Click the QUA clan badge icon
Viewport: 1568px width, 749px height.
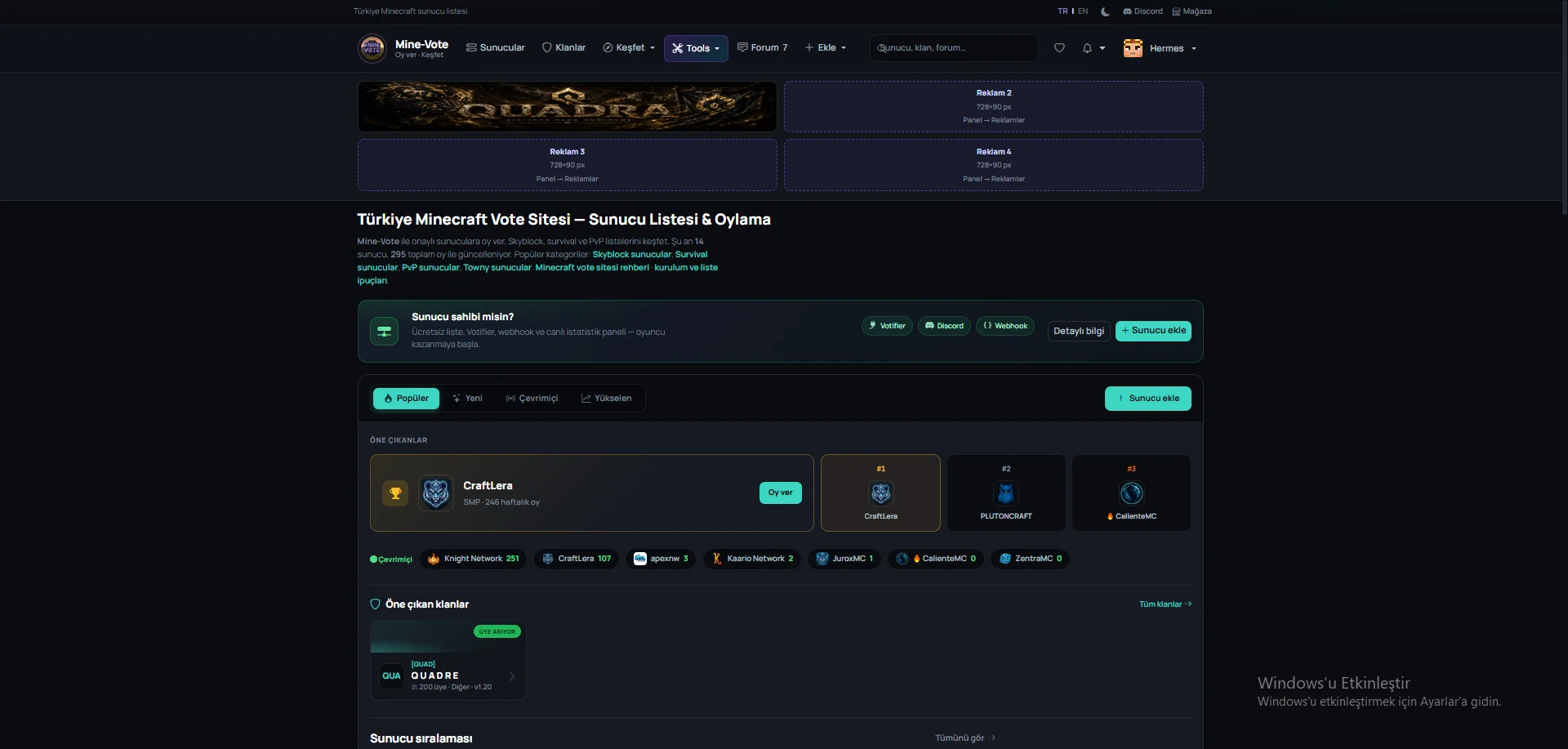point(392,676)
